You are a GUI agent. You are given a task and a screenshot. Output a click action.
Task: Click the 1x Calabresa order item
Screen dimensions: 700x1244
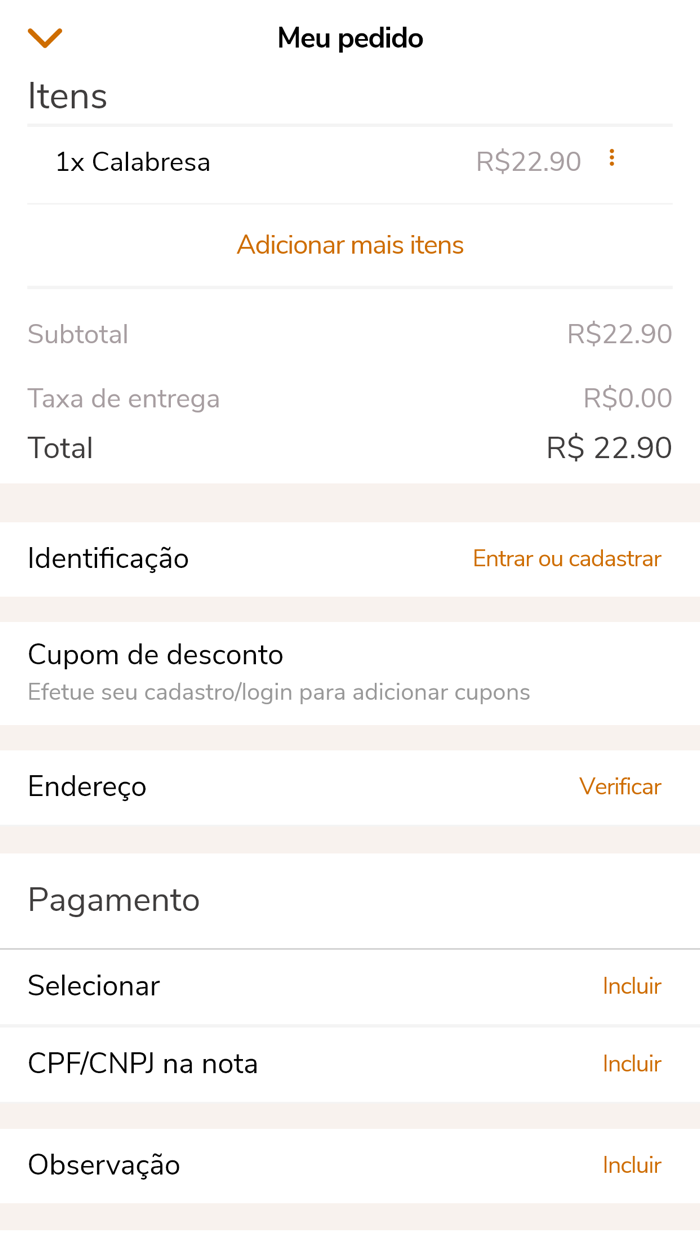(x=134, y=161)
